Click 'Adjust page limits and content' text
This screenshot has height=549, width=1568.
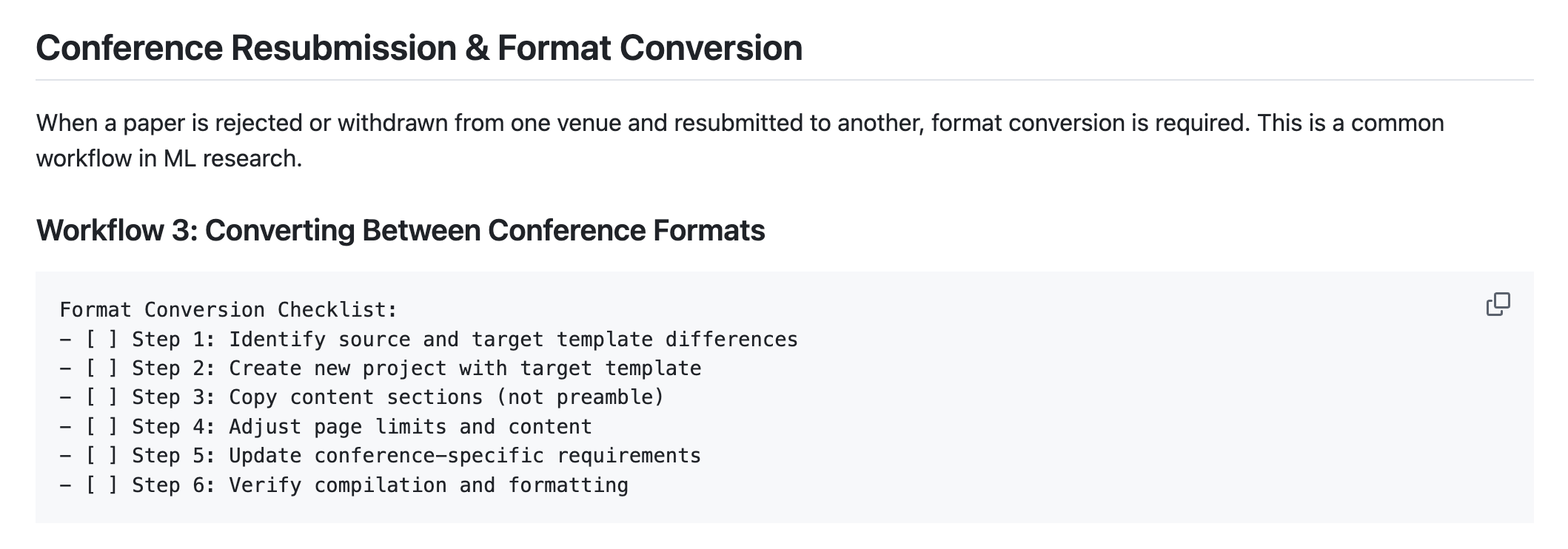click(x=409, y=427)
